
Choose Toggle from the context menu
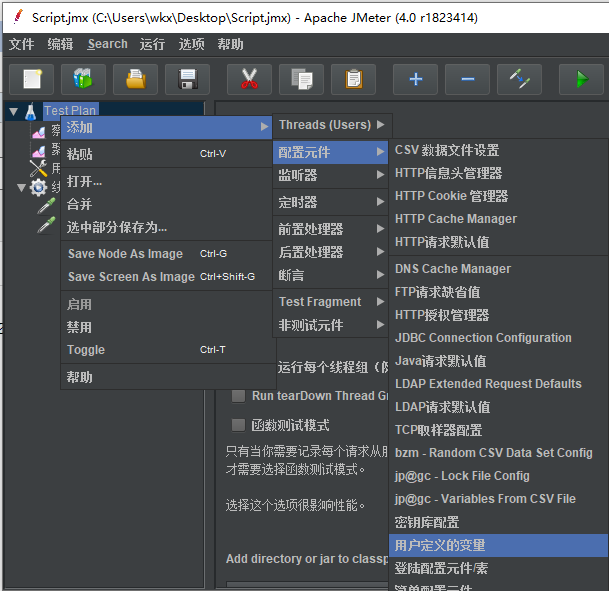click(168, 349)
